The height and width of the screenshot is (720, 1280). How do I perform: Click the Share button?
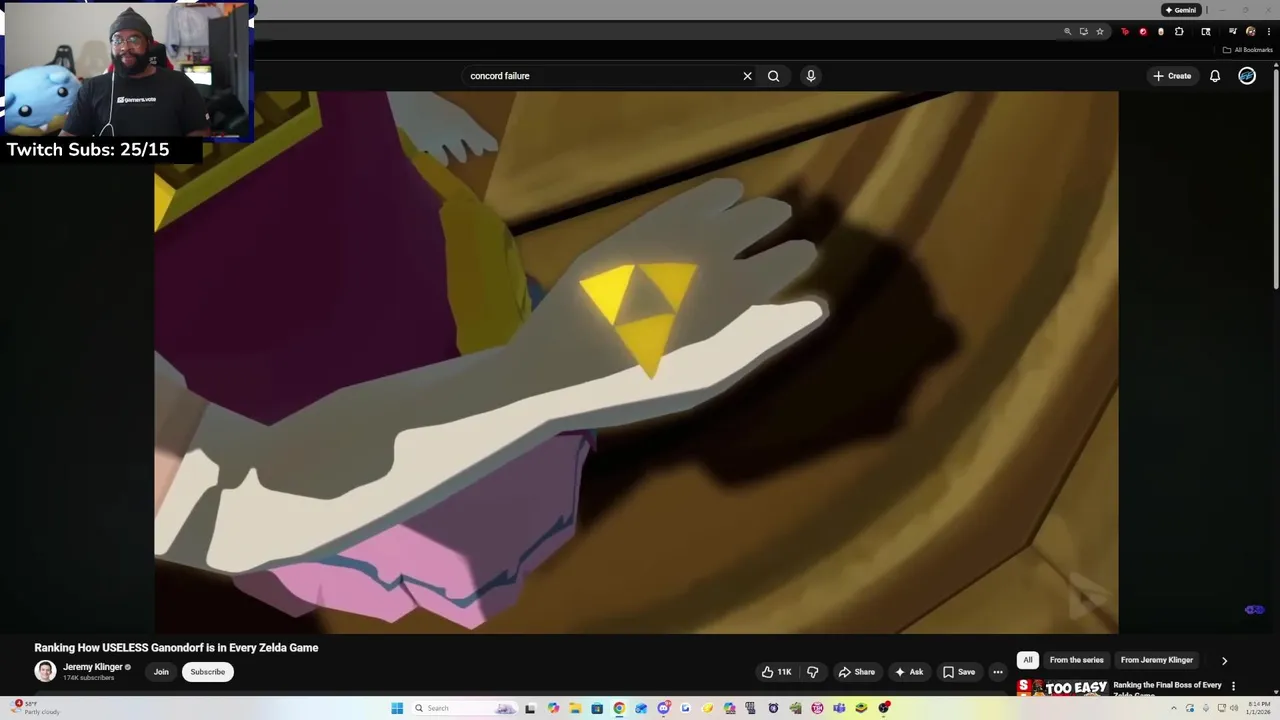point(857,672)
